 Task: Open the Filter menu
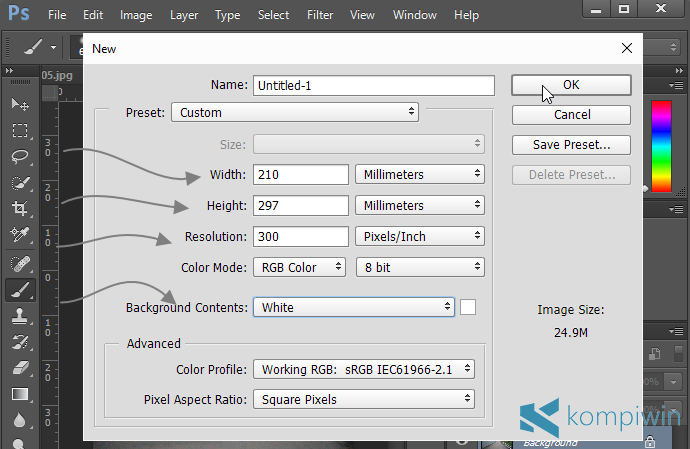click(x=320, y=15)
